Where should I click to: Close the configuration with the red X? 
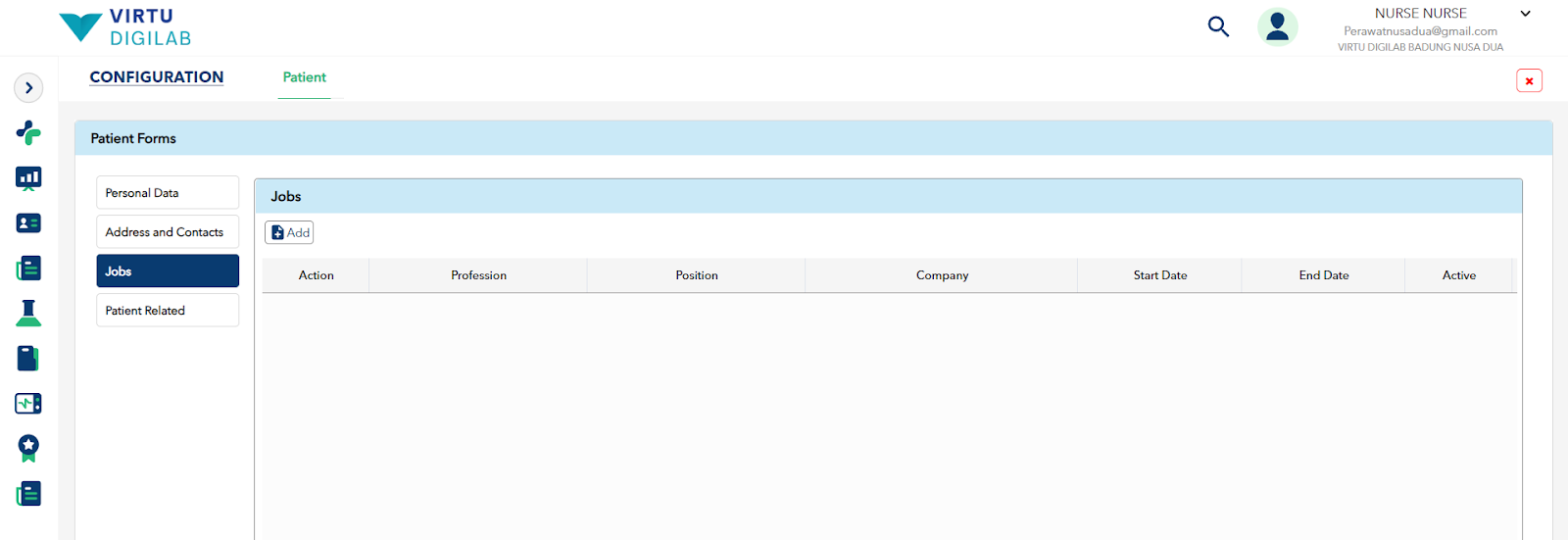pos(1529,80)
